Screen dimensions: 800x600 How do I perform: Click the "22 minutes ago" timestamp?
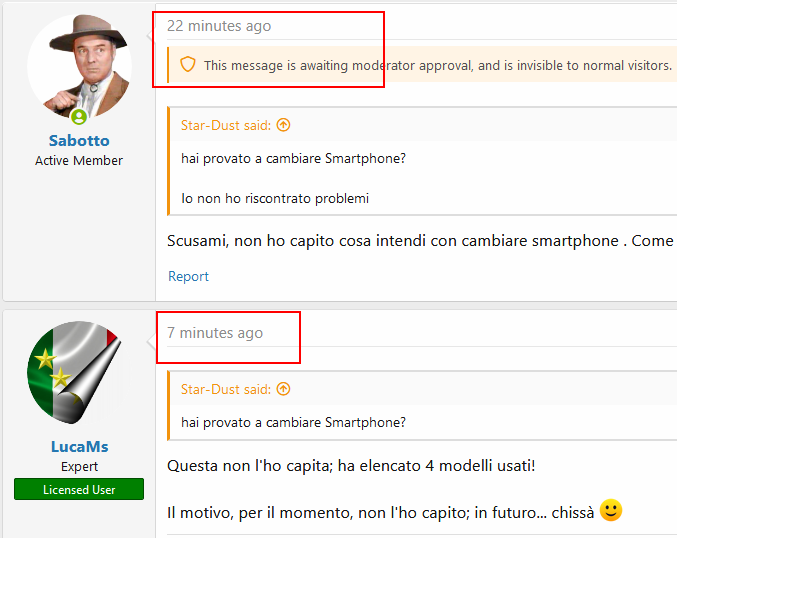coord(218,26)
